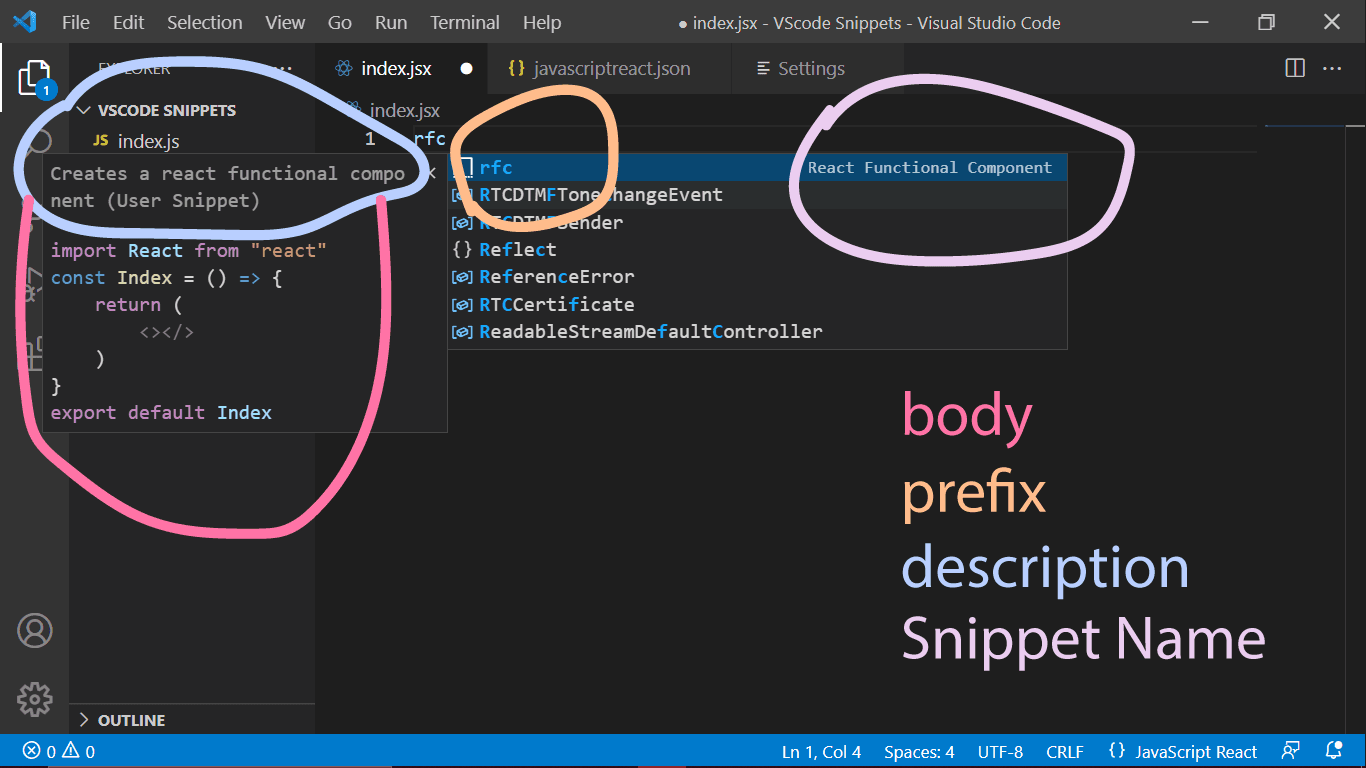The image size is (1366, 768).
Task: Open the Explorer activity bar icon
Action: 34,77
